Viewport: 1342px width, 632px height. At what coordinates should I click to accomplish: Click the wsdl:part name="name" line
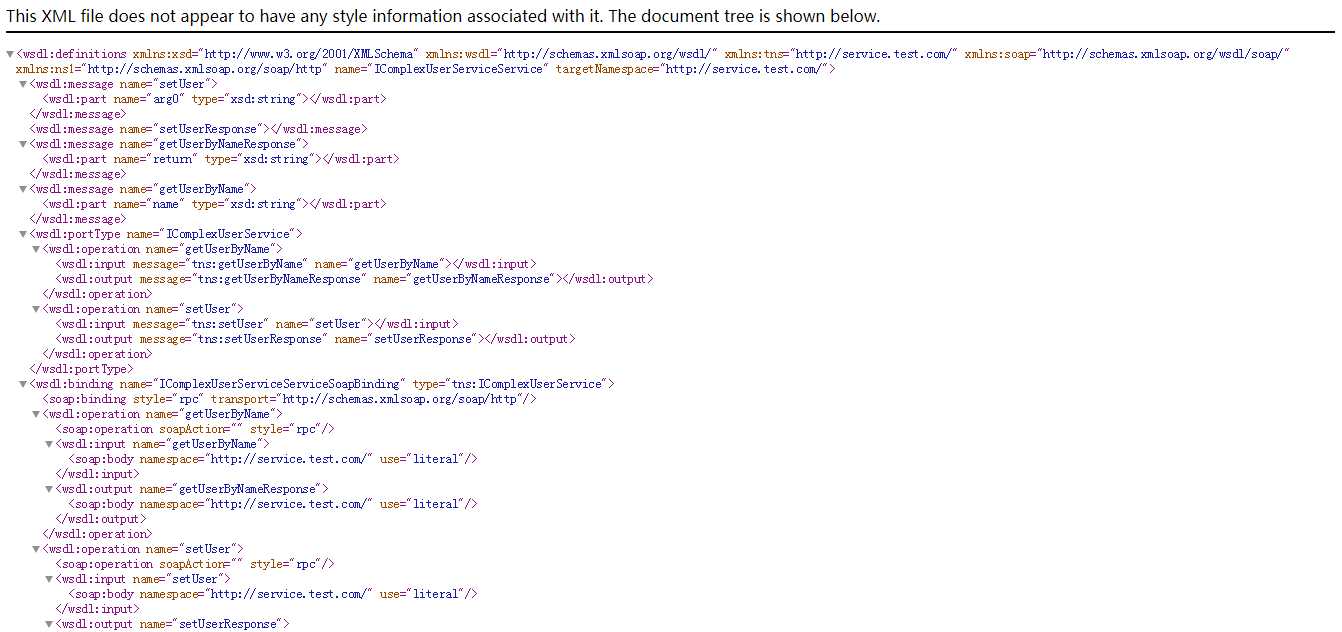(x=214, y=204)
